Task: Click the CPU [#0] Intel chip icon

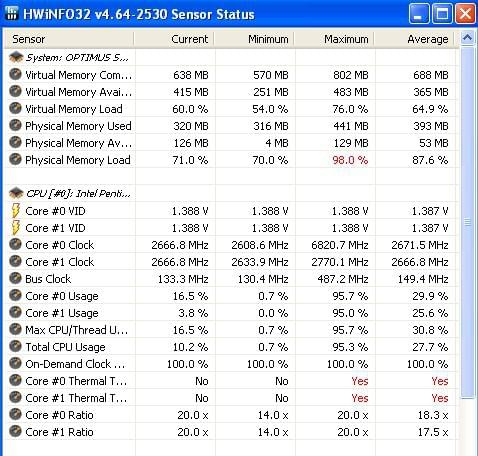Action: (x=16, y=193)
